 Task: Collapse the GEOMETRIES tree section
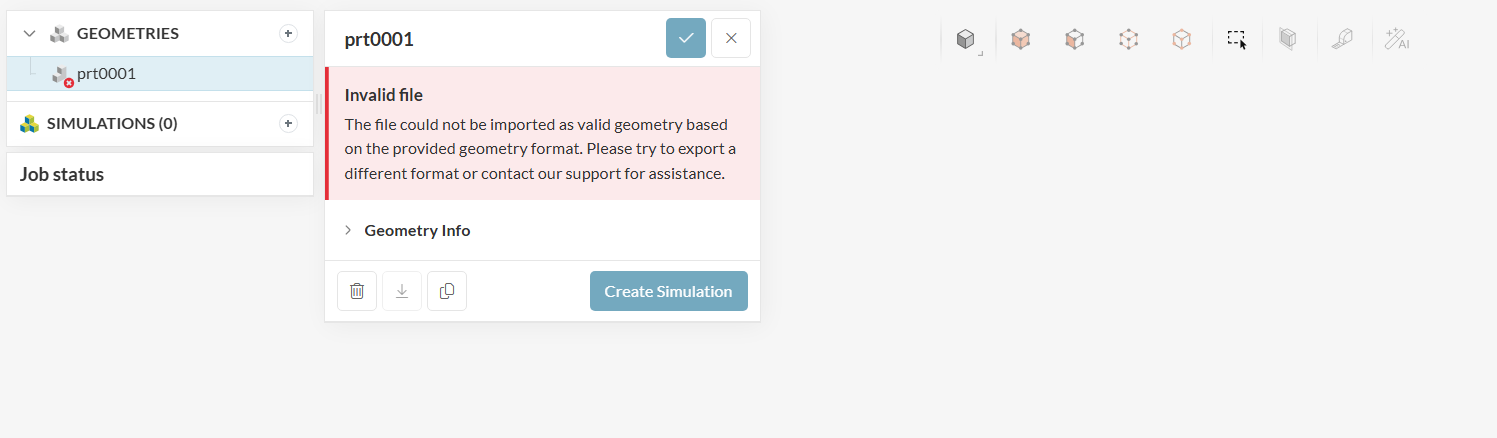[30, 34]
